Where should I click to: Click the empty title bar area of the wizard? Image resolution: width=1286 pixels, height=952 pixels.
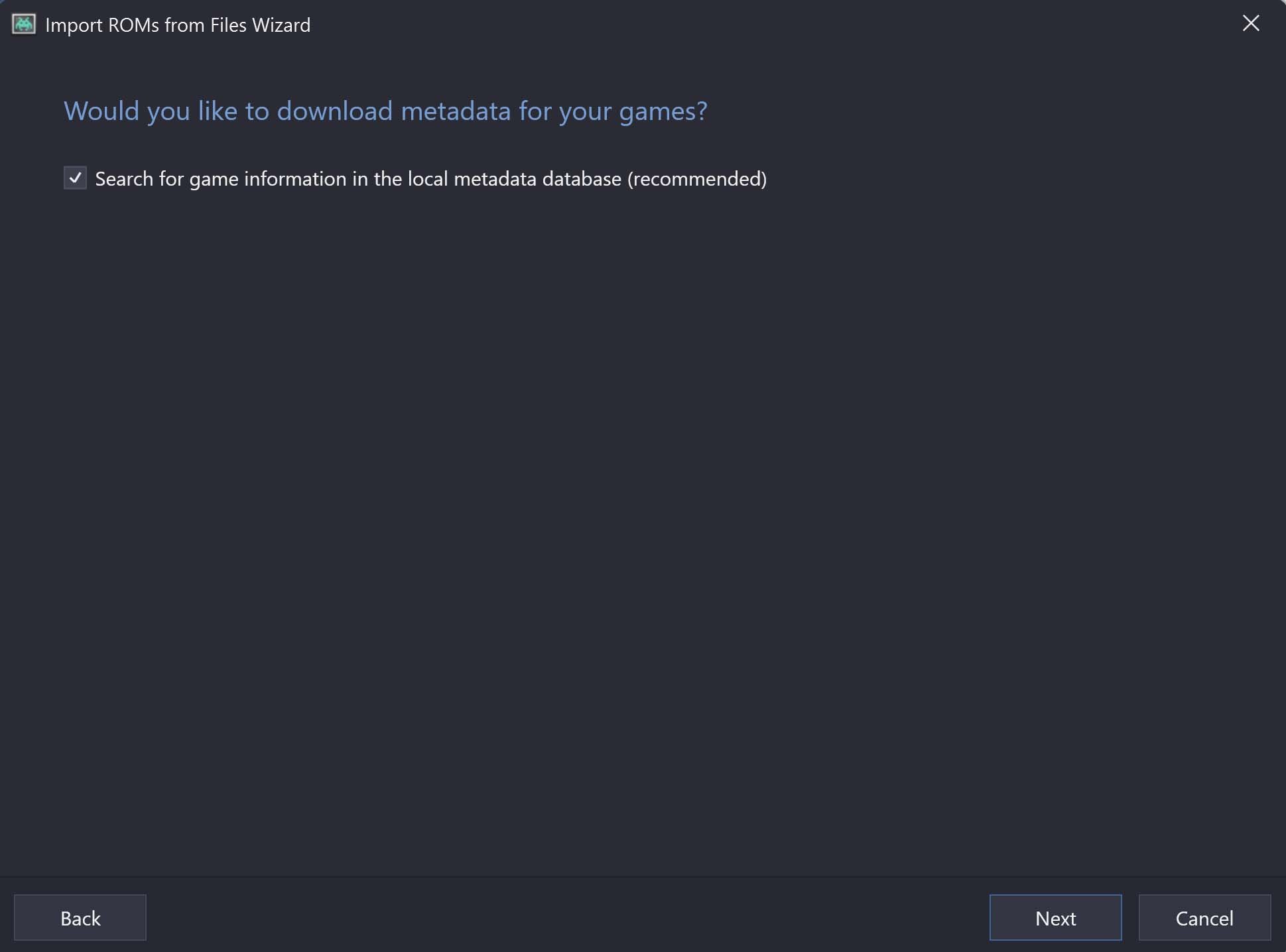(769, 25)
